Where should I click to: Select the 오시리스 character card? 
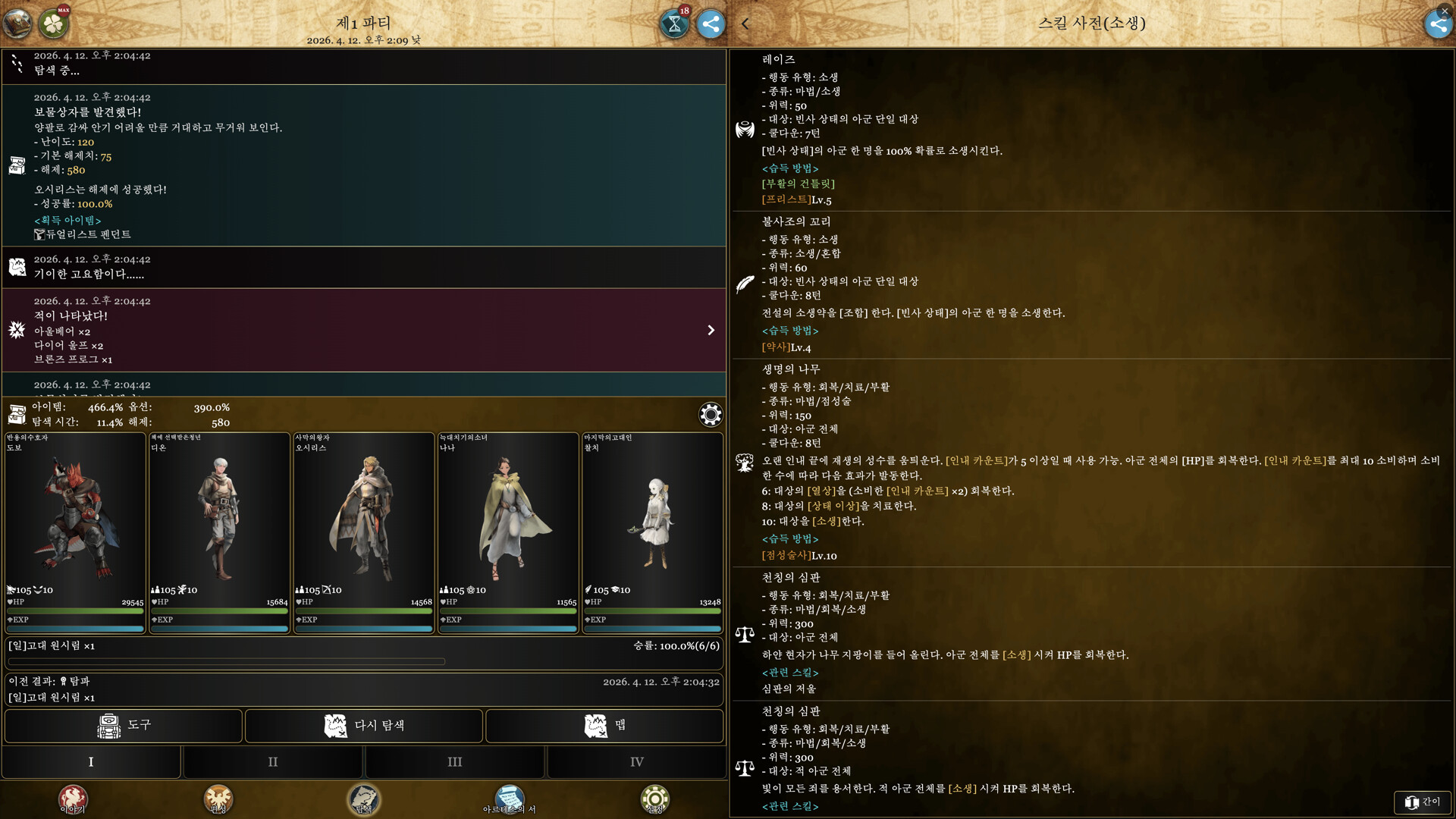[363, 531]
